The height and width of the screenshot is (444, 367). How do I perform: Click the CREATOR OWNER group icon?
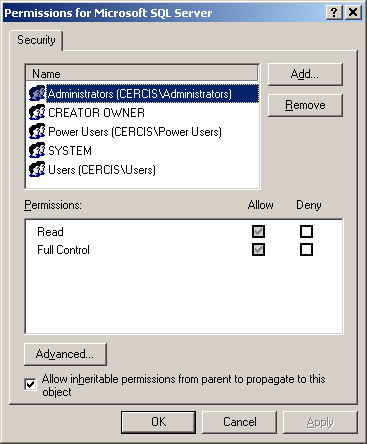coord(37,113)
